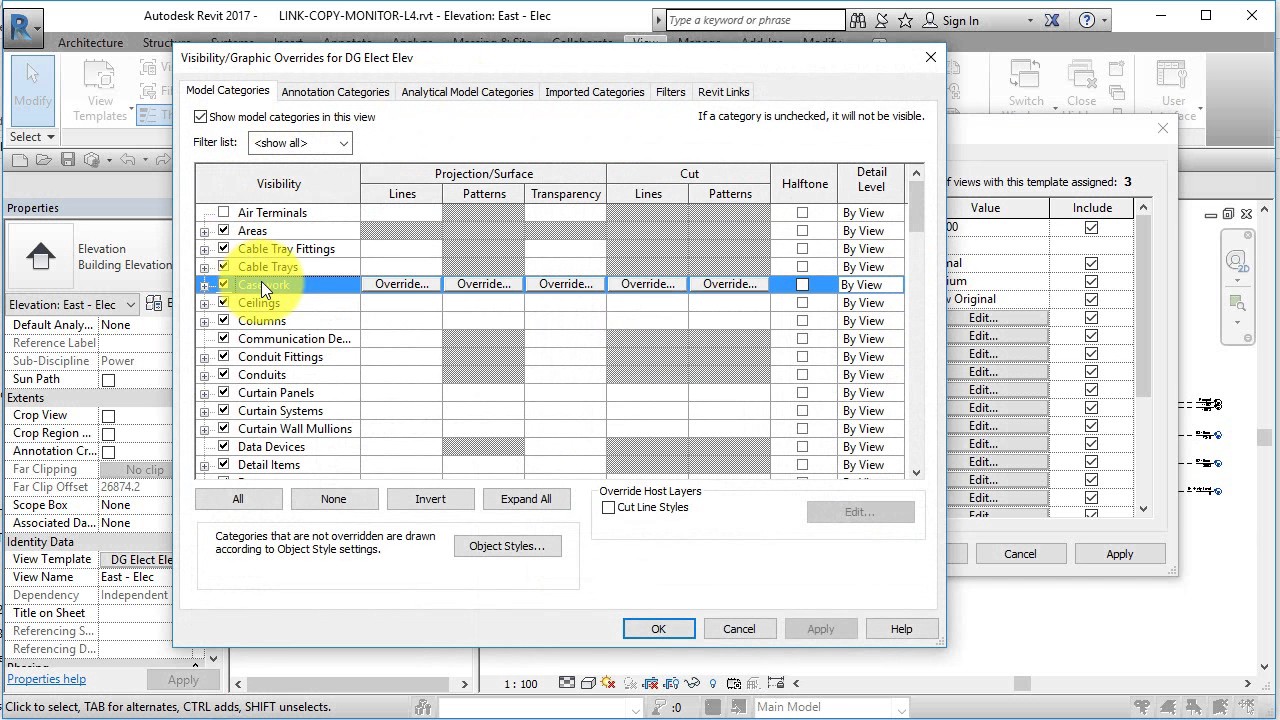Click the Object Styles button
The image size is (1280, 720).
507,546
